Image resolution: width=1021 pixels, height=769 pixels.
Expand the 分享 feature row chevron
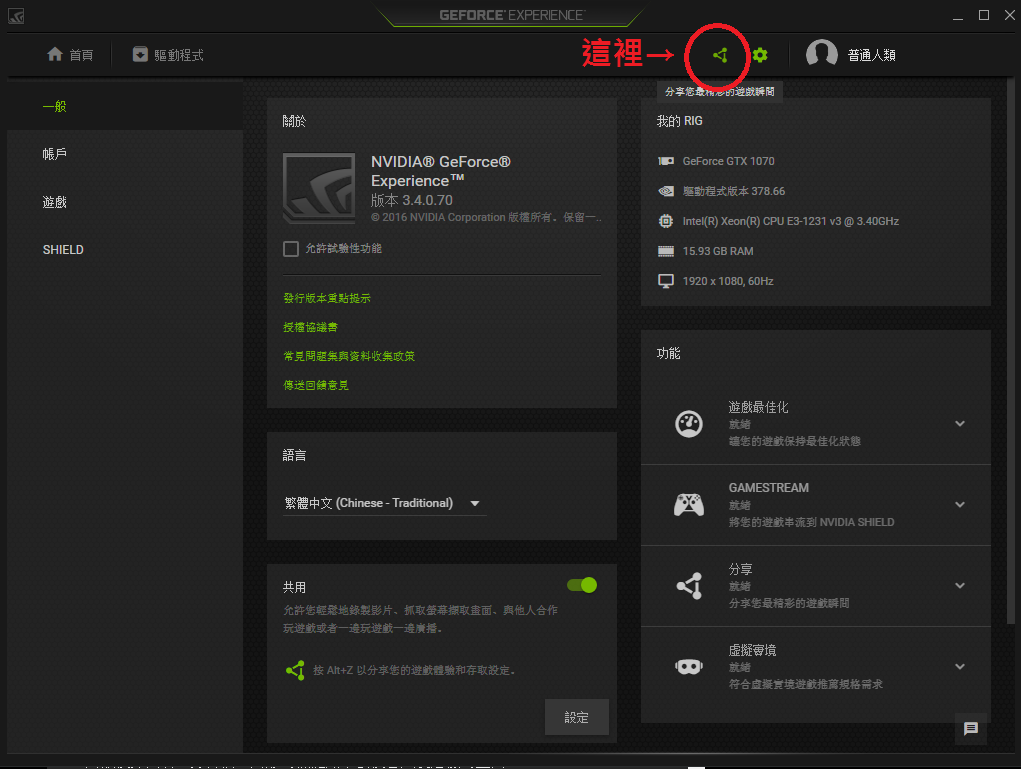pos(960,585)
